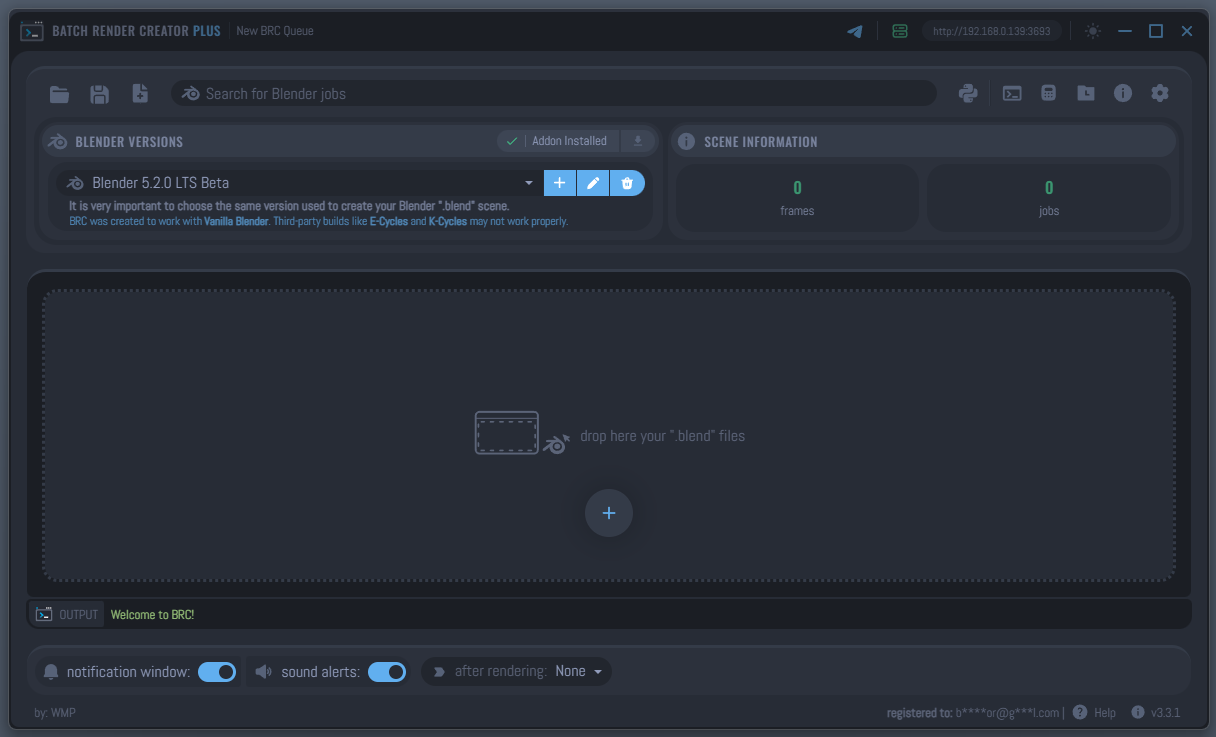This screenshot has width=1216, height=737.
Task: Open the after rendering None dropdown
Action: 581,671
